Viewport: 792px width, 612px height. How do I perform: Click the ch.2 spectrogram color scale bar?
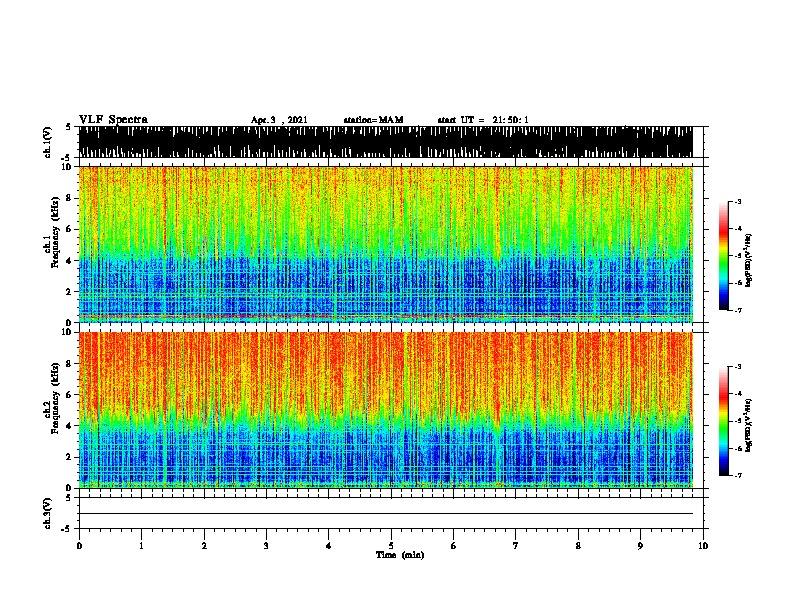[724, 421]
